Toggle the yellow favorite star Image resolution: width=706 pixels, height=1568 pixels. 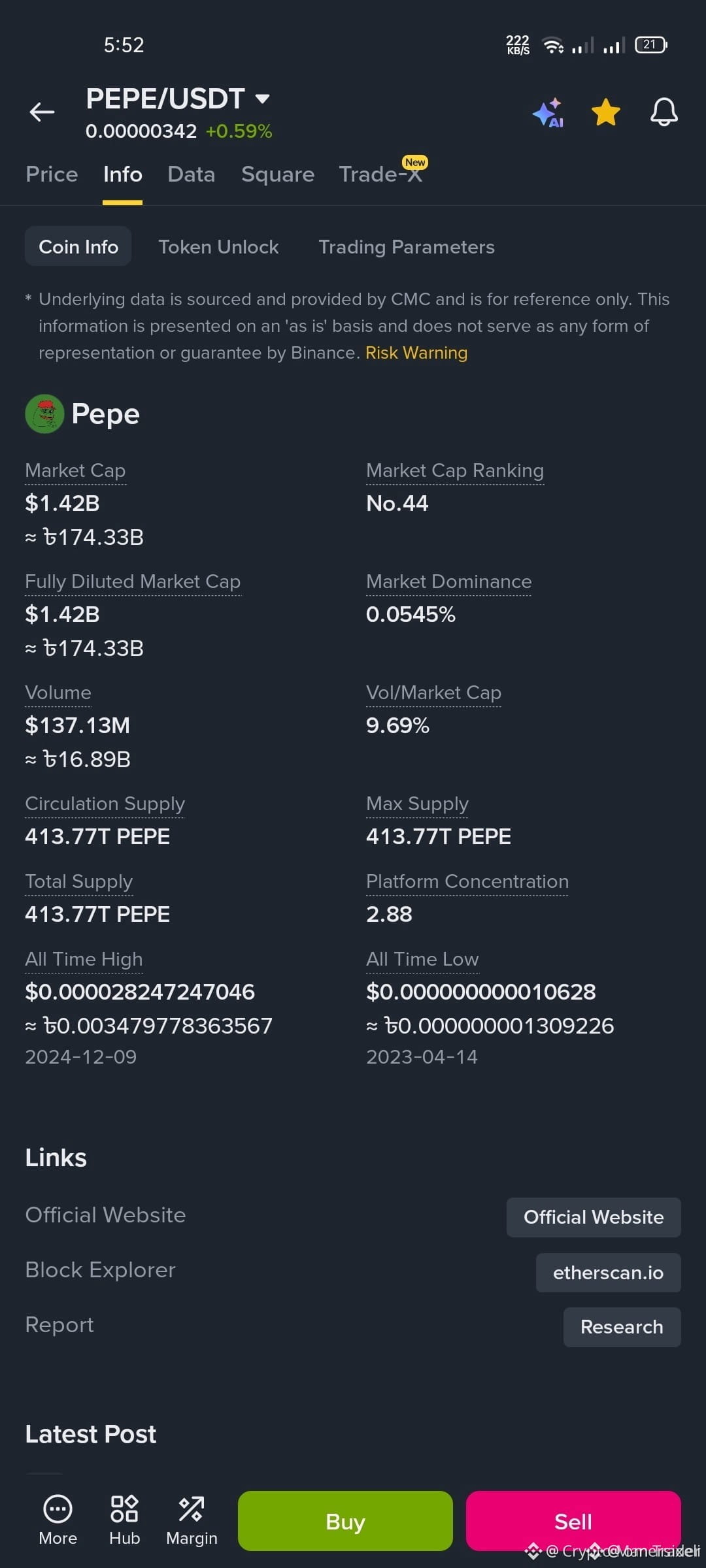(606, 112)
